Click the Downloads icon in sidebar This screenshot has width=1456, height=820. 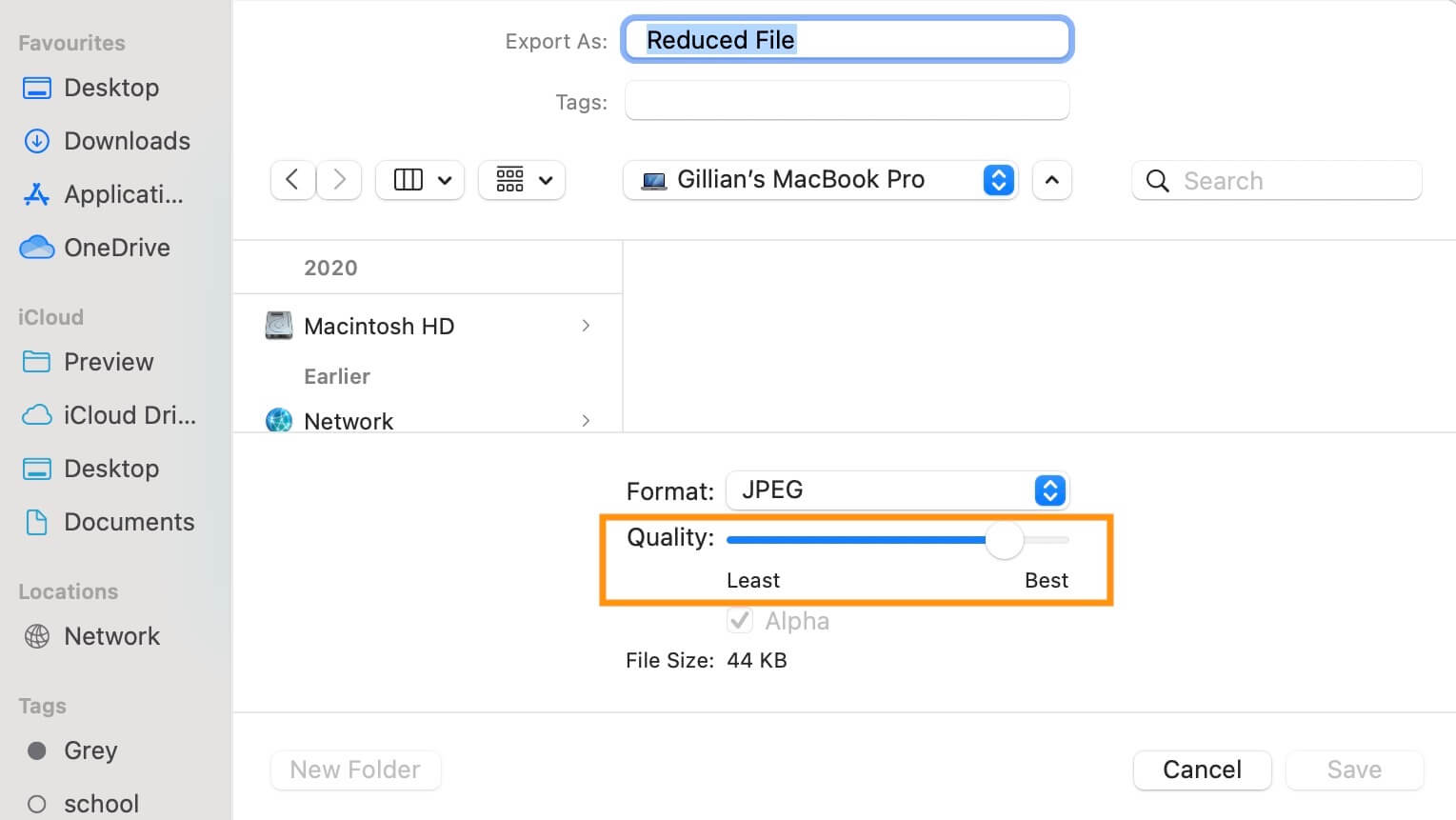[36, 141]
